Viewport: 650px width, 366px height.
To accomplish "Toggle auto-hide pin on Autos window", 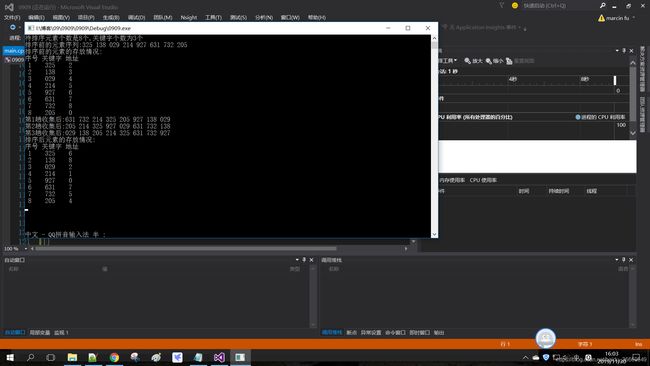I will (304, 259).
